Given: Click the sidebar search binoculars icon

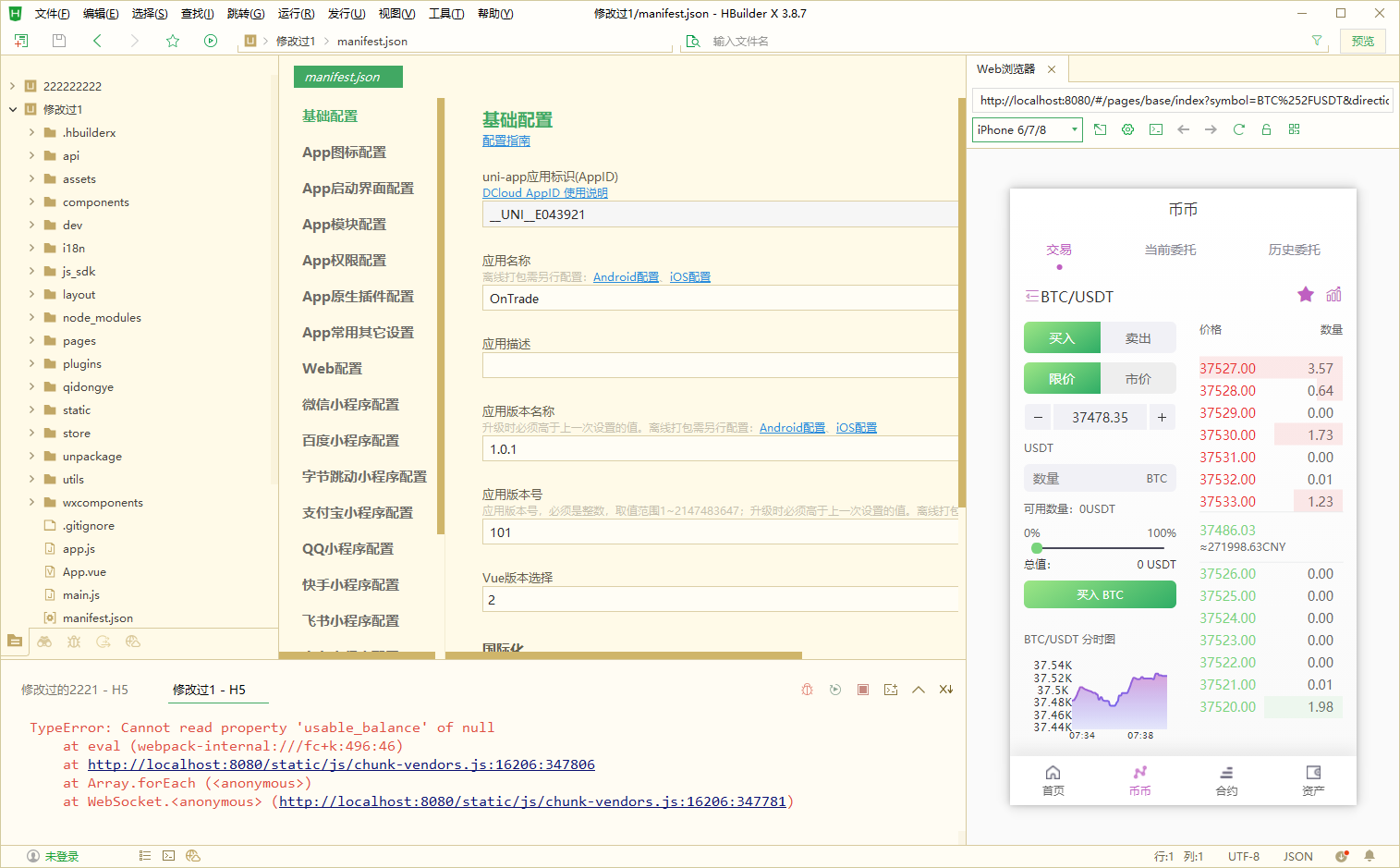Looking at the screenshot, I should pyautogui.click(x=44, y=642).
